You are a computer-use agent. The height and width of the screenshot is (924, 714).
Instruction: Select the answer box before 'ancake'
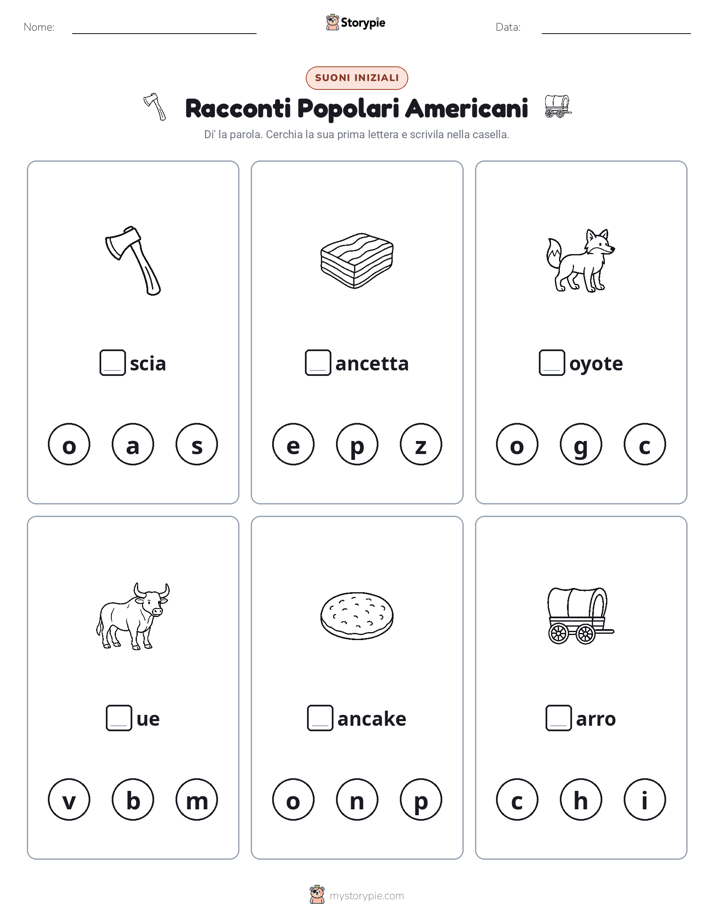click(320, 718)
